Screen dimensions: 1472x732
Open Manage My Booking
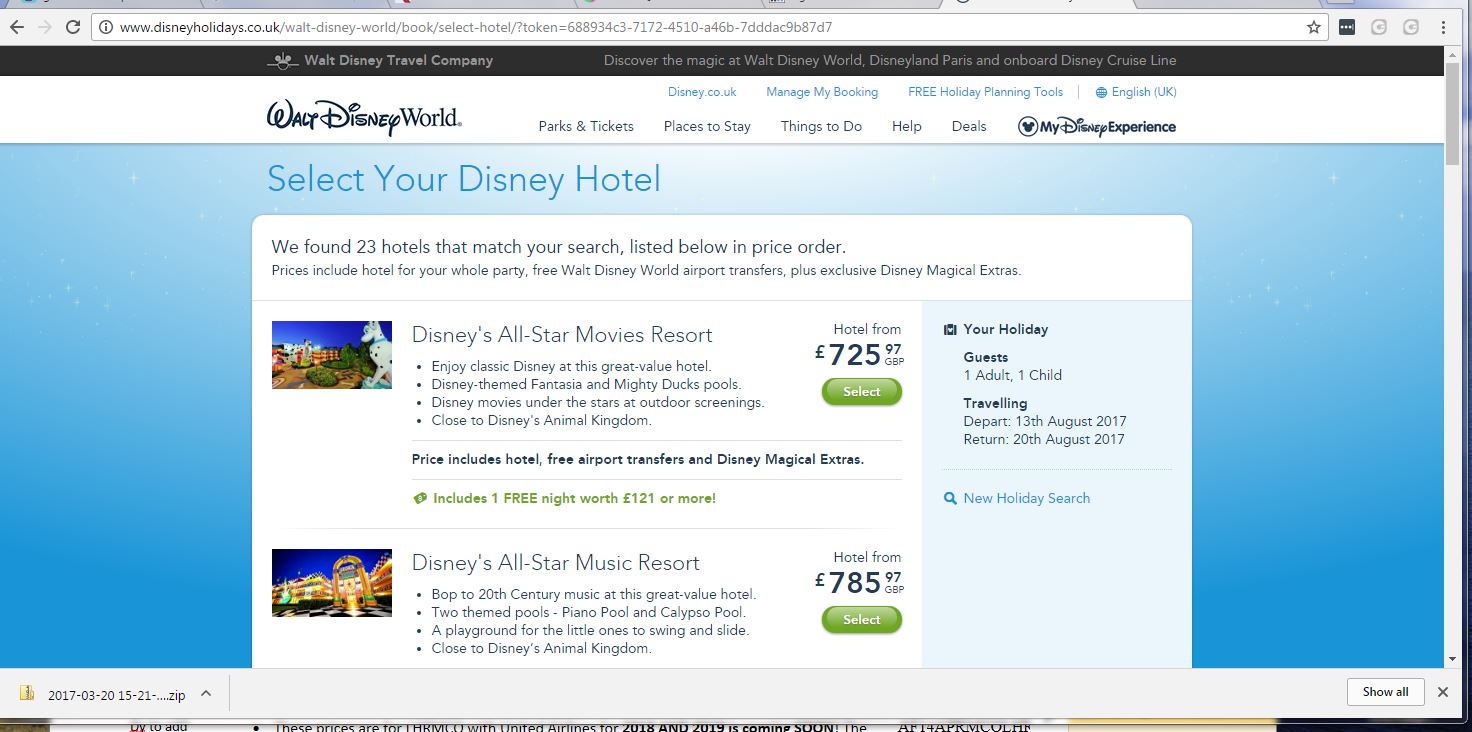pos(822,92)
